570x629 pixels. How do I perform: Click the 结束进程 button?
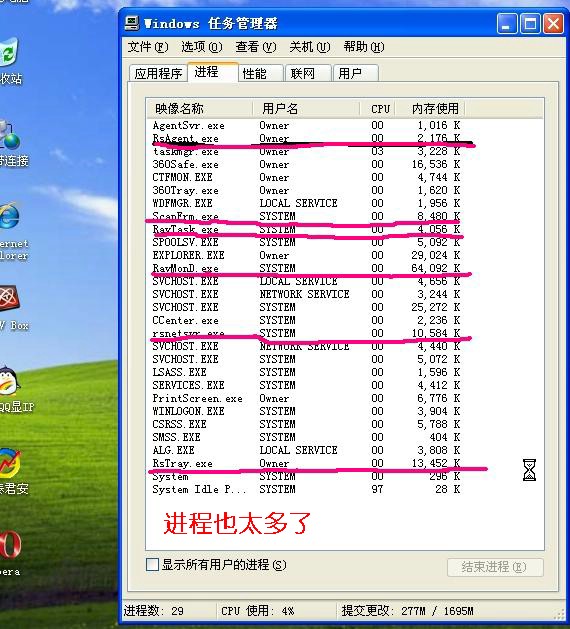pos(495,567)
